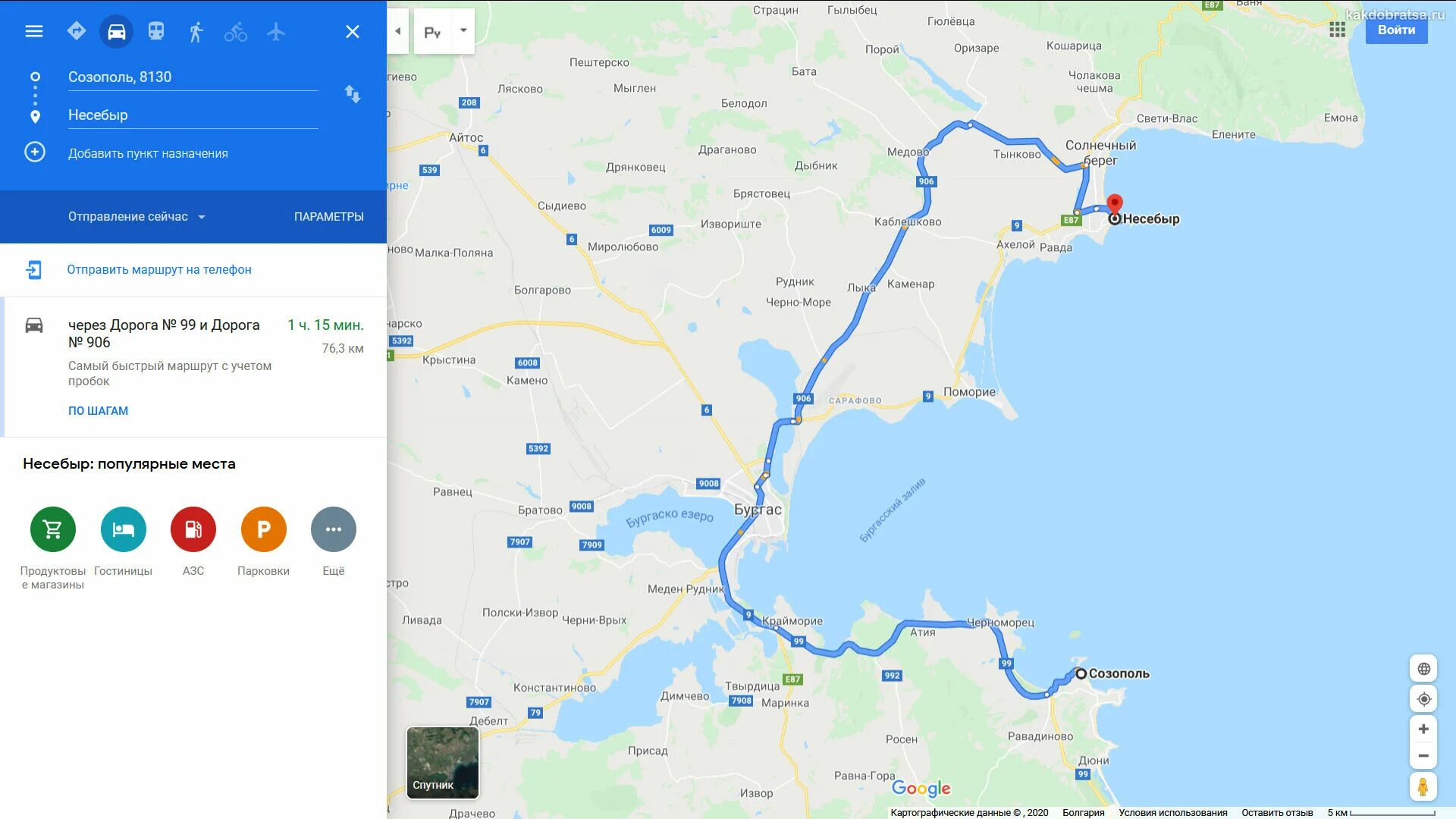Toggle globe view button
Image resolution: width=1456 pixels, height=819 pixels.
(1423, 669)
